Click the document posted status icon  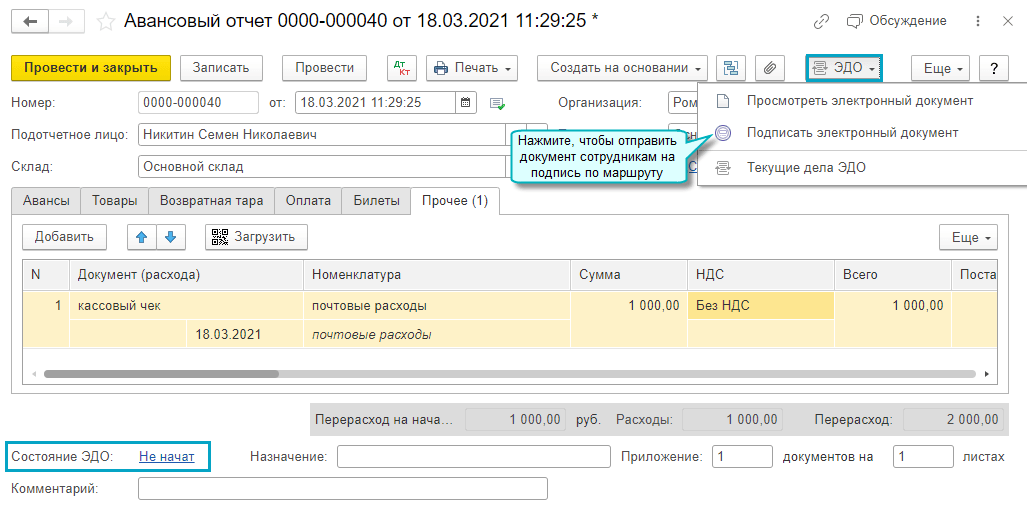(498, 103)
